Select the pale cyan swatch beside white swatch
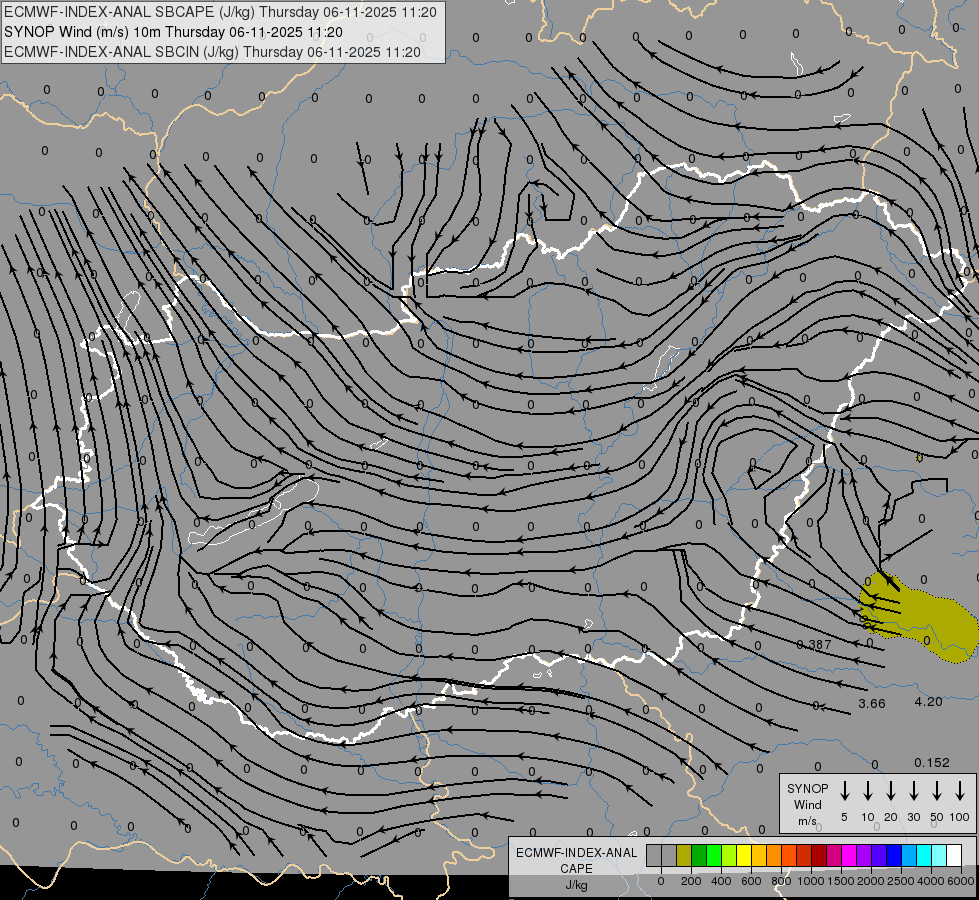Image resolution: width=979 pixels, height=900 pixels. point(940,855)
